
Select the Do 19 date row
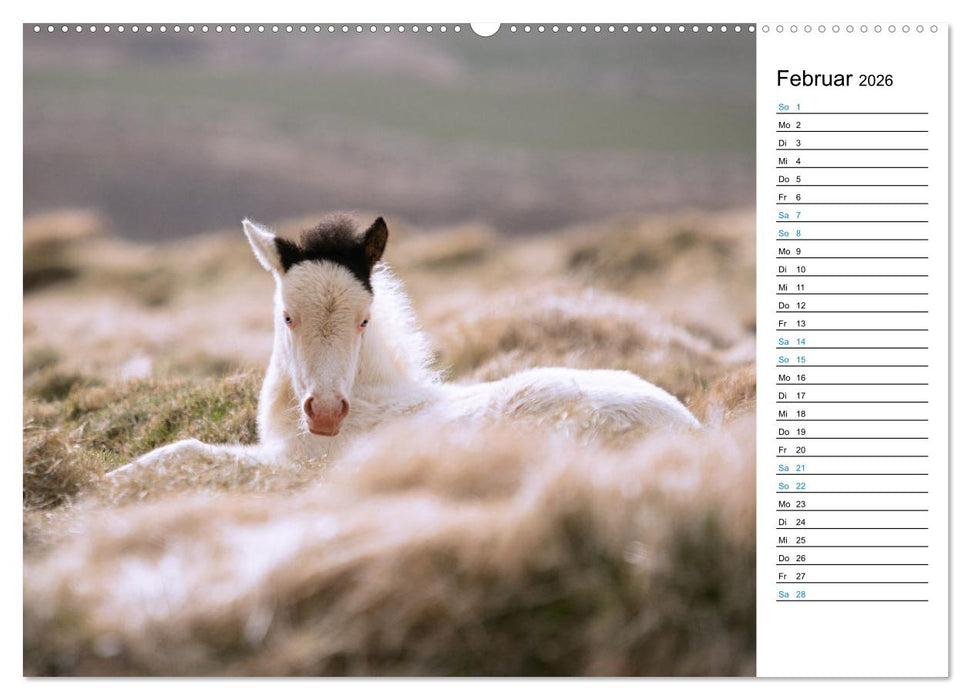click(x=790, y=433)
